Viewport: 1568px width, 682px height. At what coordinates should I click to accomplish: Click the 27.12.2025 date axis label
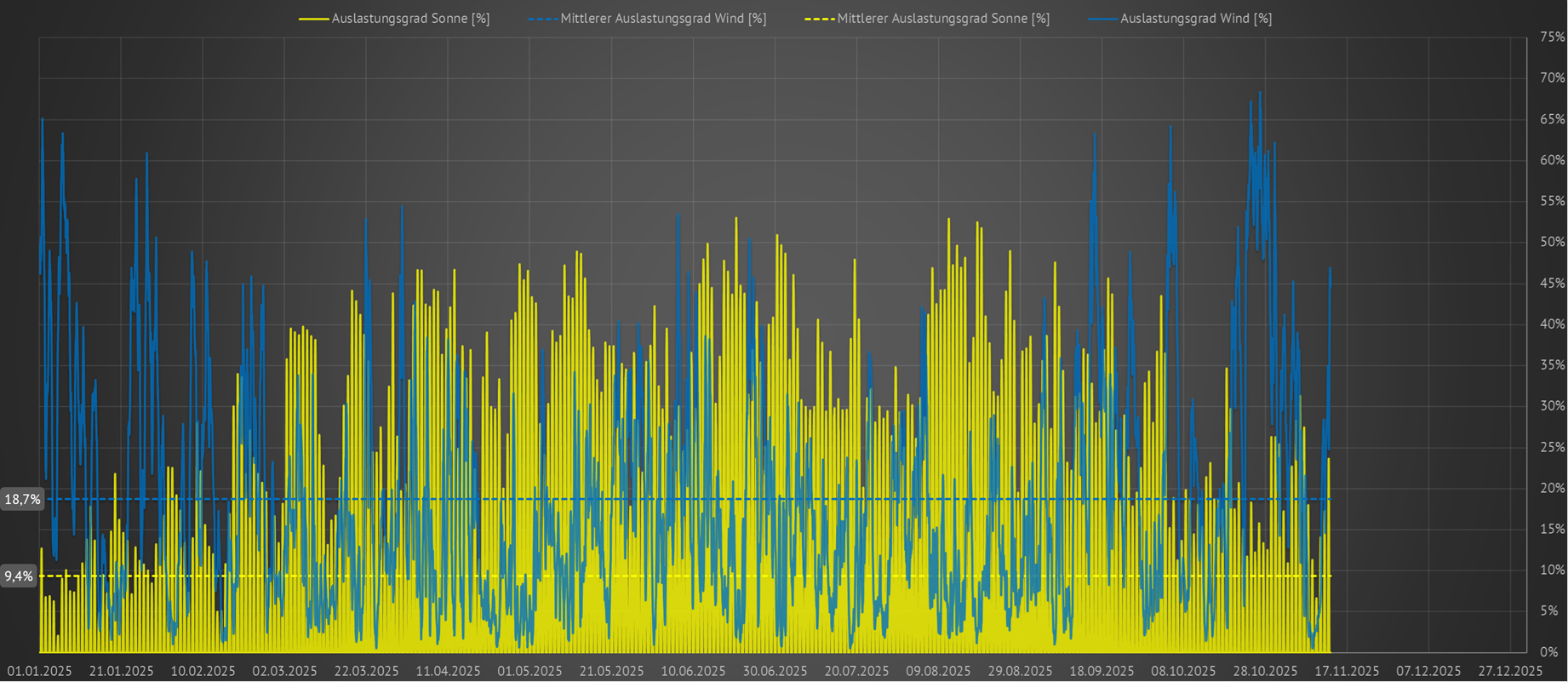point(1510,671)
